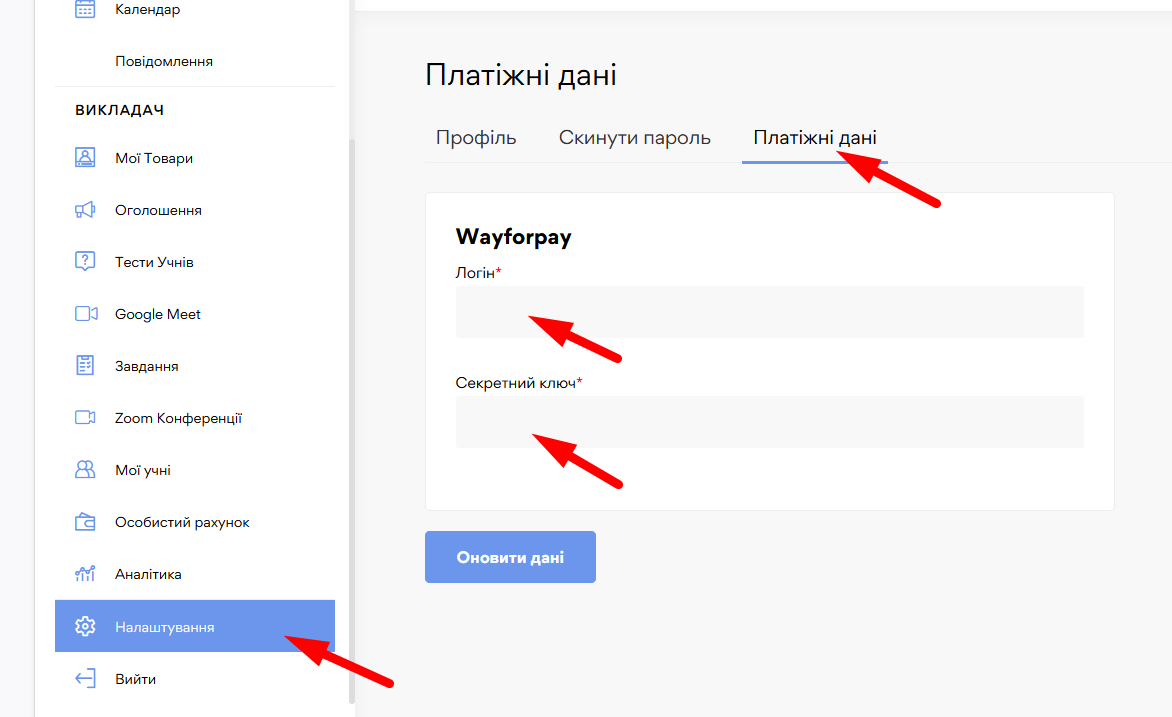This screenshot has width=1172, height=717.
Task: Click the wallet icon for Особистий рахунок
Action: point(85,522)
